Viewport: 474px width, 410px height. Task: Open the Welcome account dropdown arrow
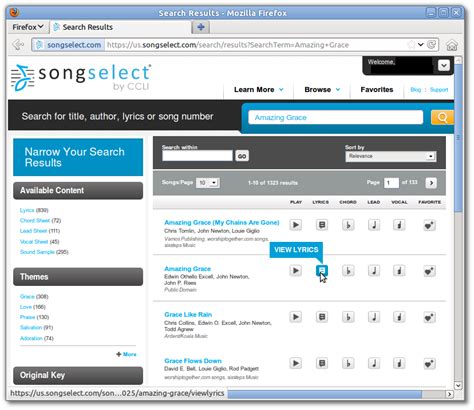[x=444, y=65]
